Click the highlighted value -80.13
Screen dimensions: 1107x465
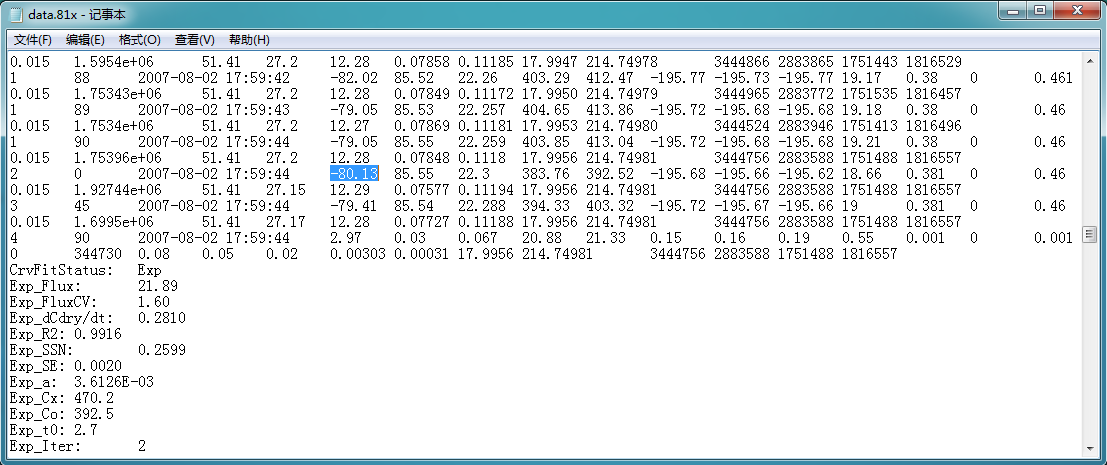coord(354,174)
